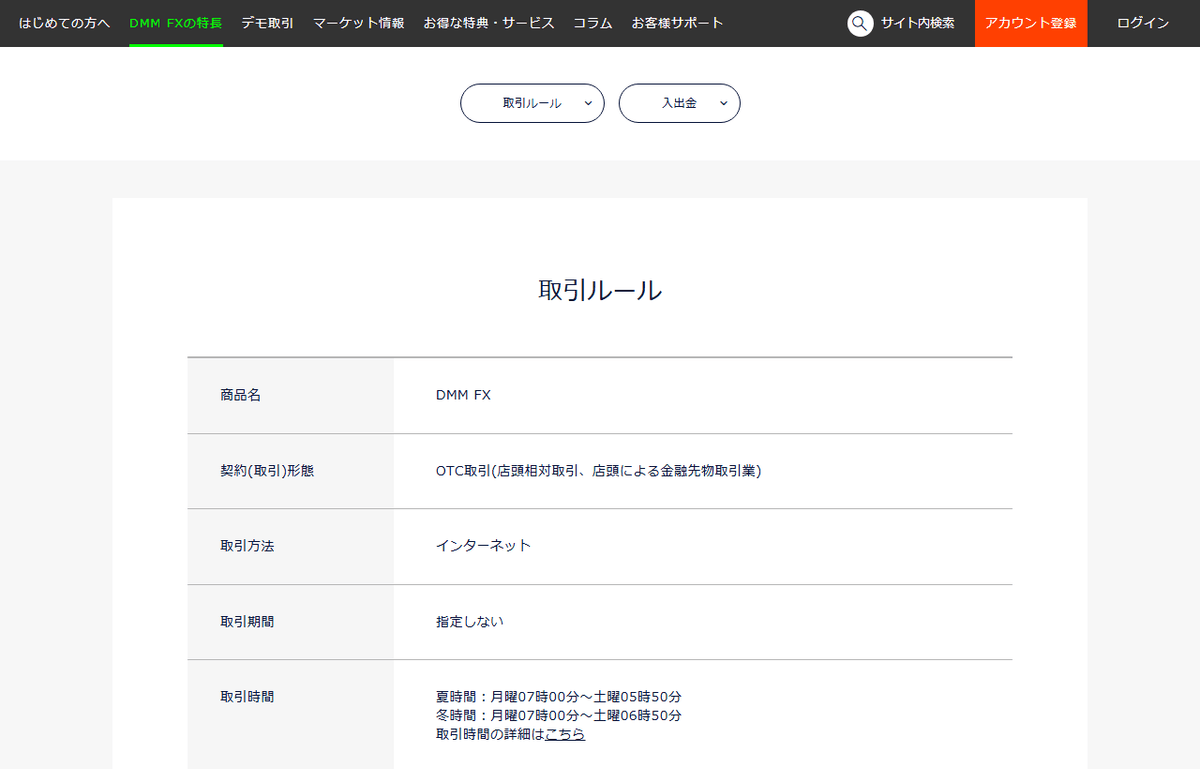1200x769 pixels.
Task: Click the chevron on 入出金 button
Action: click(723, 103)
